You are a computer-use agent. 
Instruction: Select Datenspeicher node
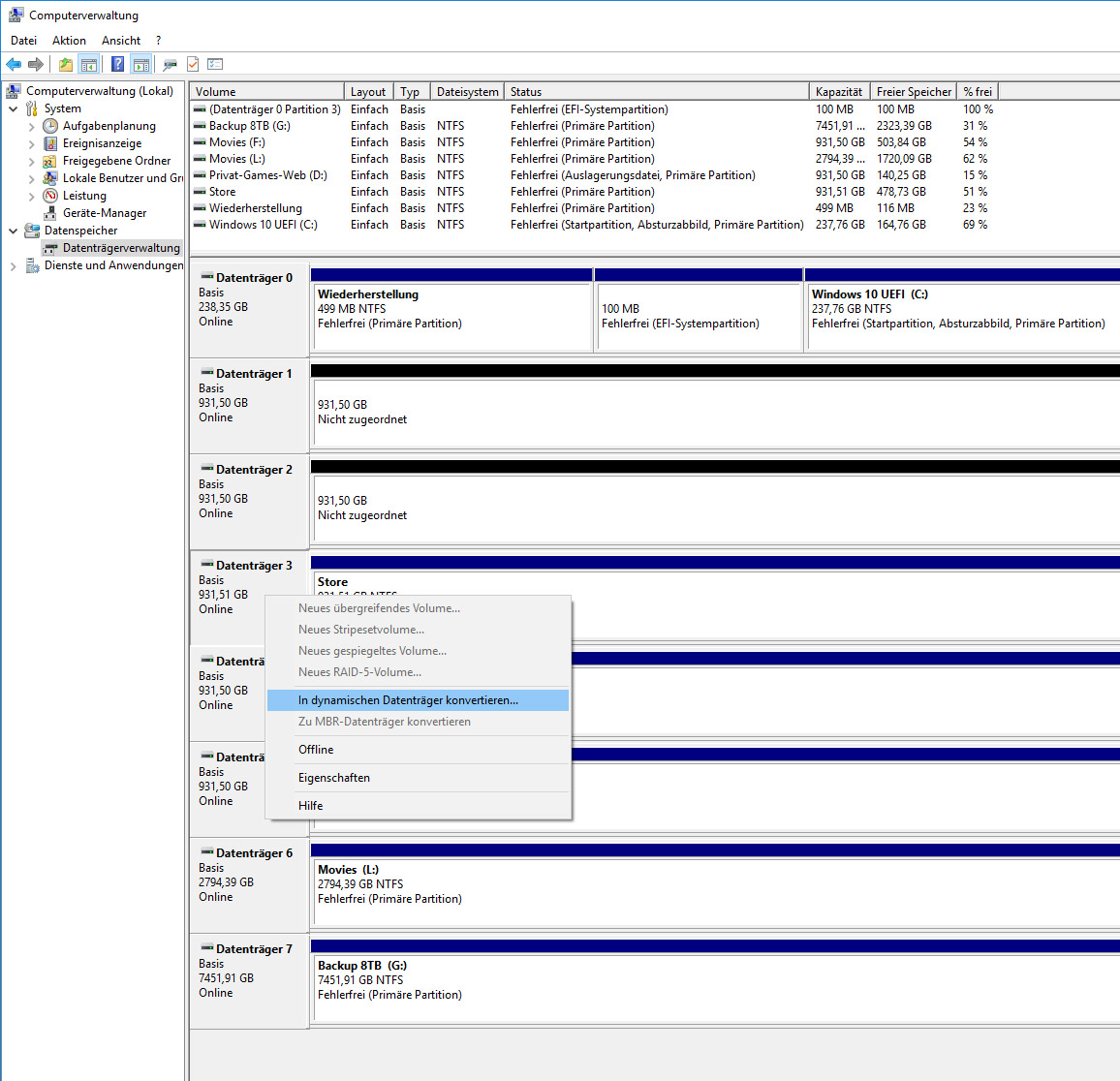pyautogui.click(x=80, y=230)
